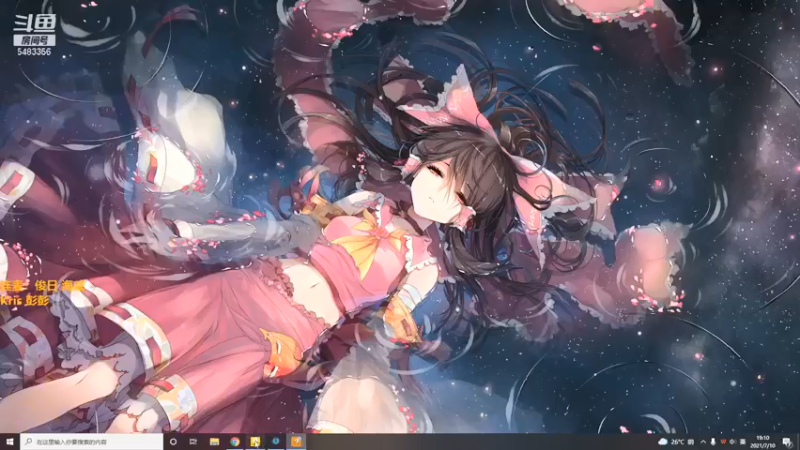The image size is (800, 450).
Task: Click the microphone icon in system tray
Action: tap(713, 442)
